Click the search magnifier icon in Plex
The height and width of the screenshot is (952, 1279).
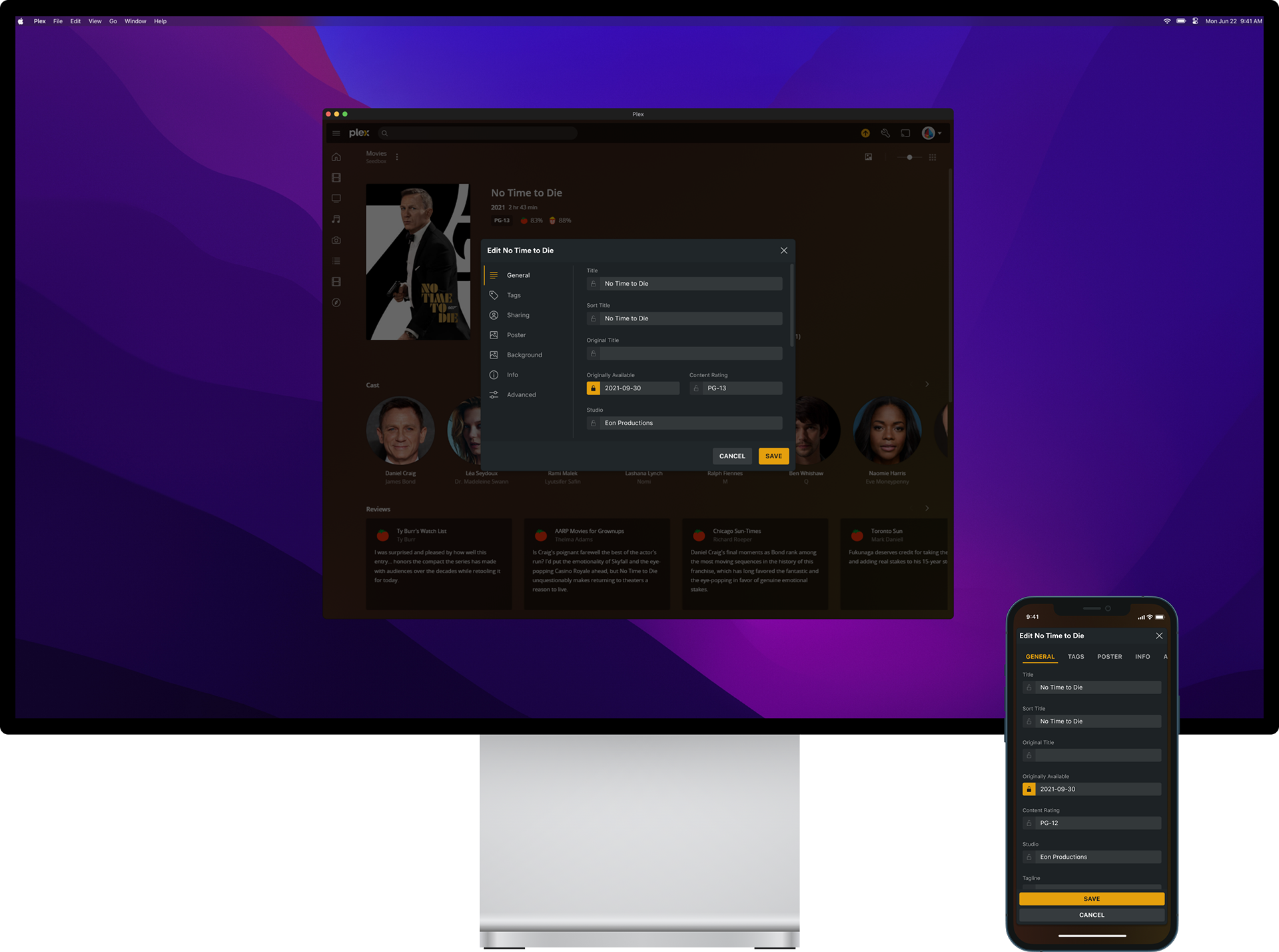384,133
